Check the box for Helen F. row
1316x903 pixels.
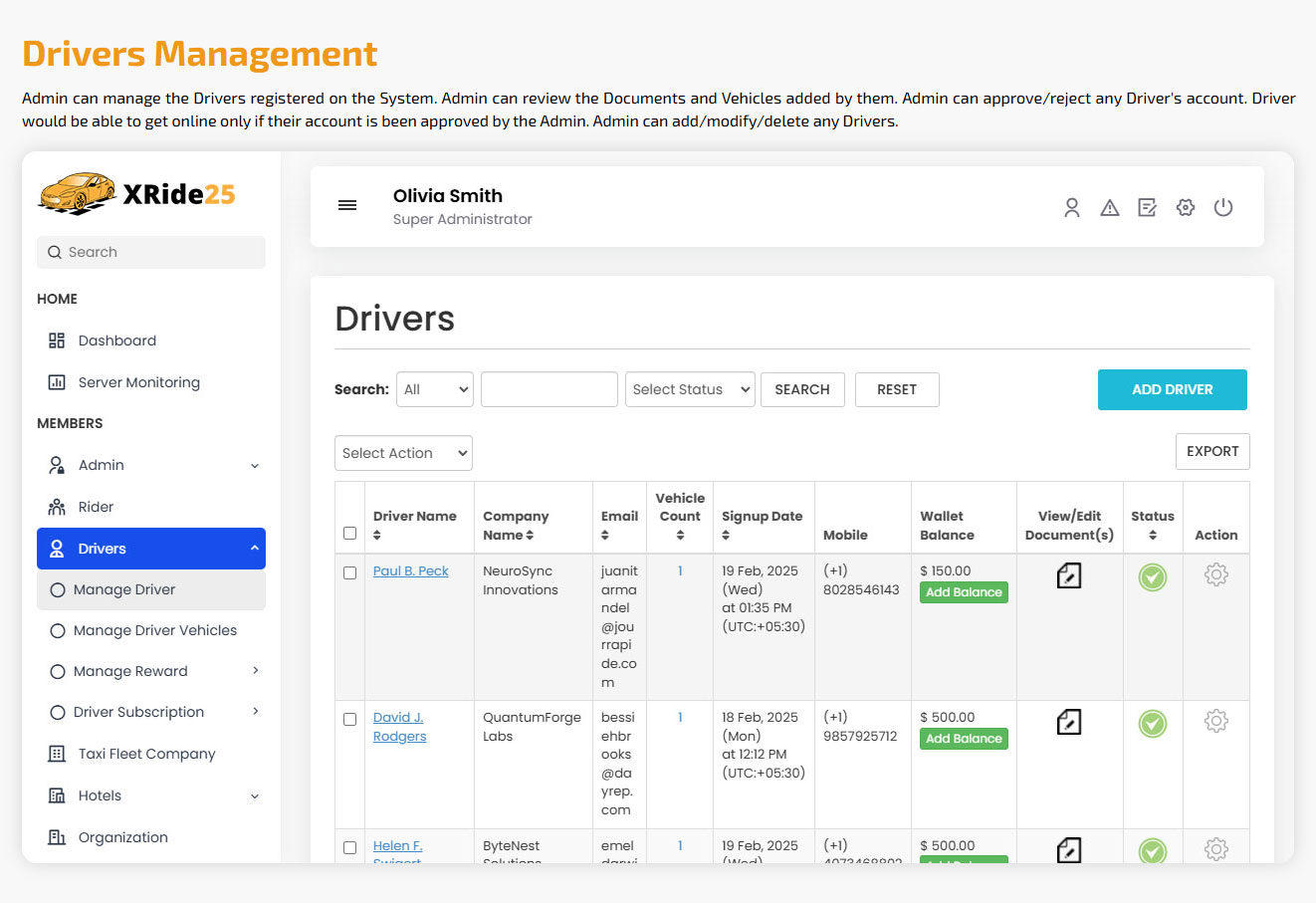(x=349, y=848)
